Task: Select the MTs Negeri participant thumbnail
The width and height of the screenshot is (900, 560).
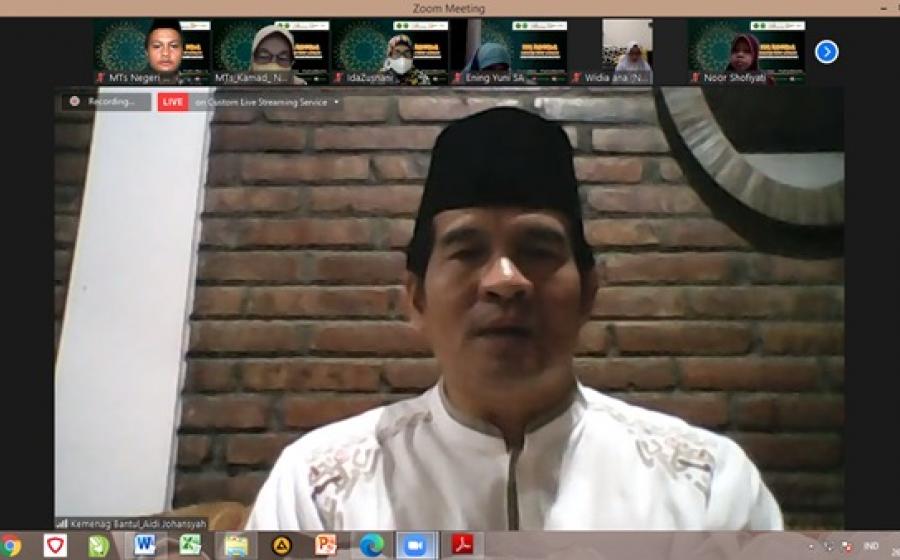Action: [x=152, y=51]
